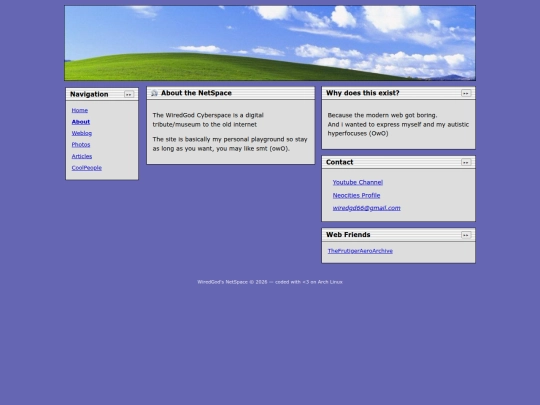Image resolution: width=540 pixels, height=405 pixels.
Task: Visit TheFrutigerAeroArchive link
Action: coord(360,251)
